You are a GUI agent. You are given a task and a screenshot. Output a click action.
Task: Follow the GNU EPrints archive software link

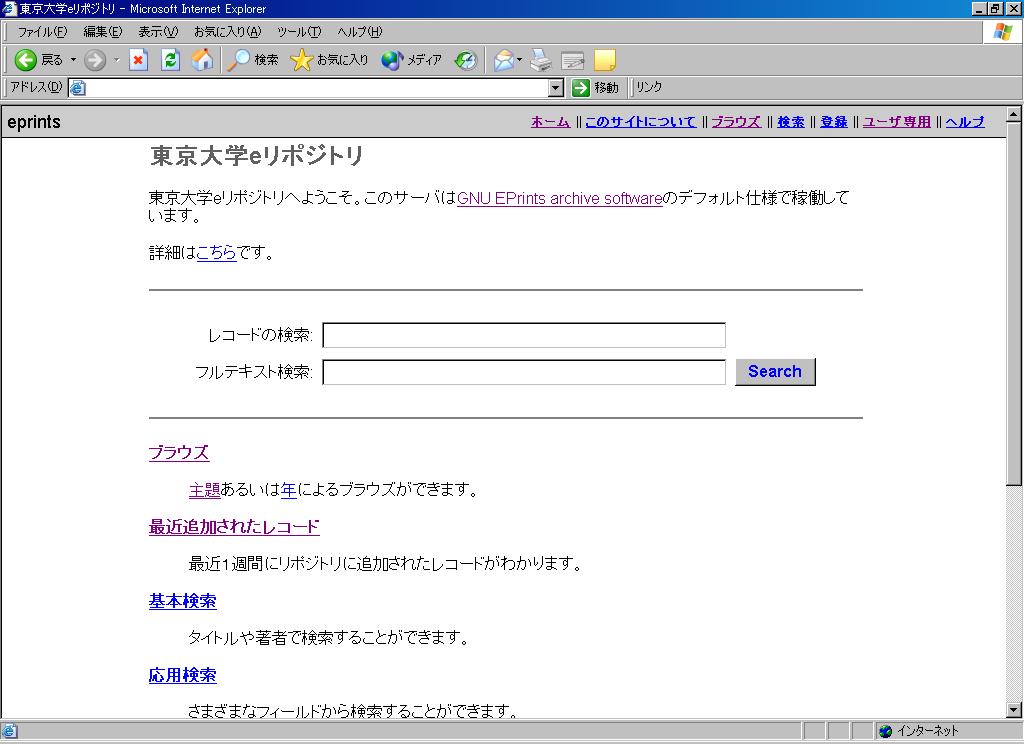click(x=560, y=199)
